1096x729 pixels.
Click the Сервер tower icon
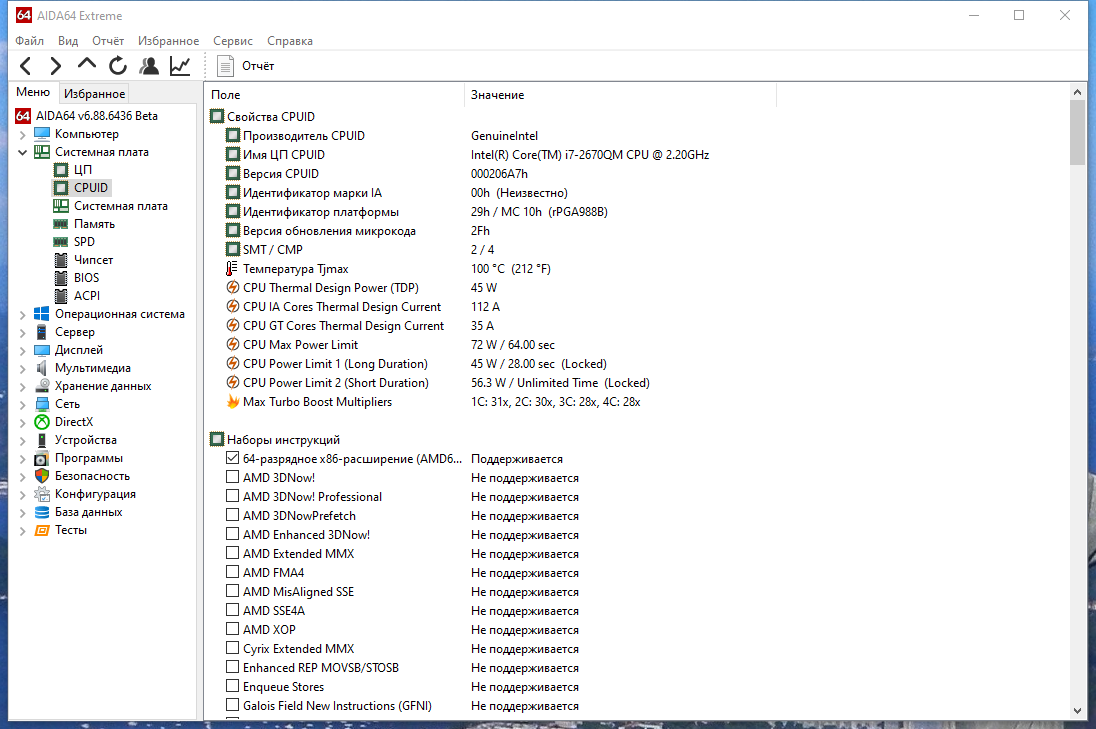pos(42,332)
